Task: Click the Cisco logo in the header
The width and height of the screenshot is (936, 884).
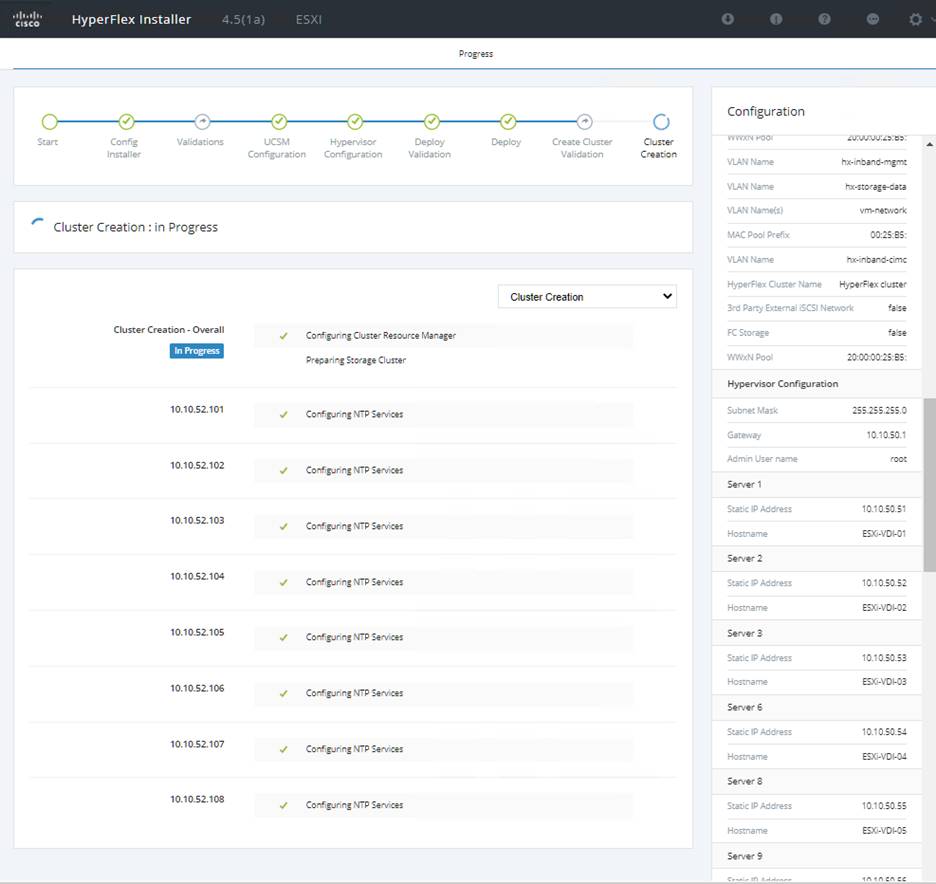Action: [27, 19]
